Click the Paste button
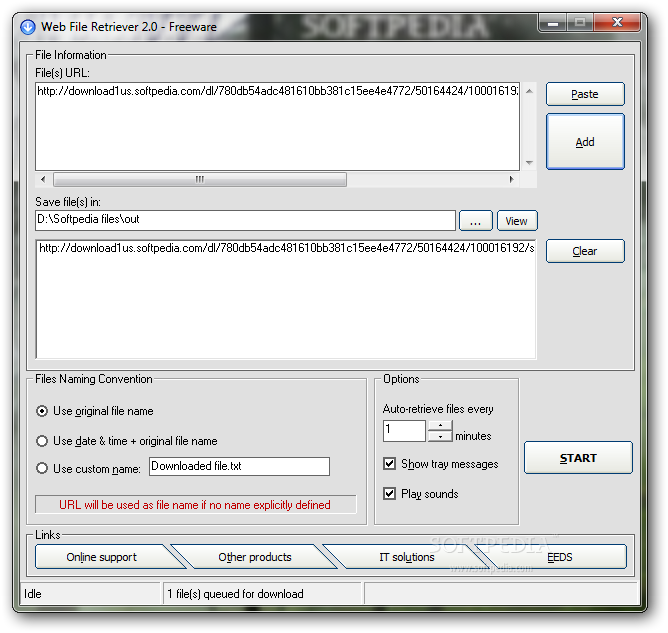 pos(585,94)
